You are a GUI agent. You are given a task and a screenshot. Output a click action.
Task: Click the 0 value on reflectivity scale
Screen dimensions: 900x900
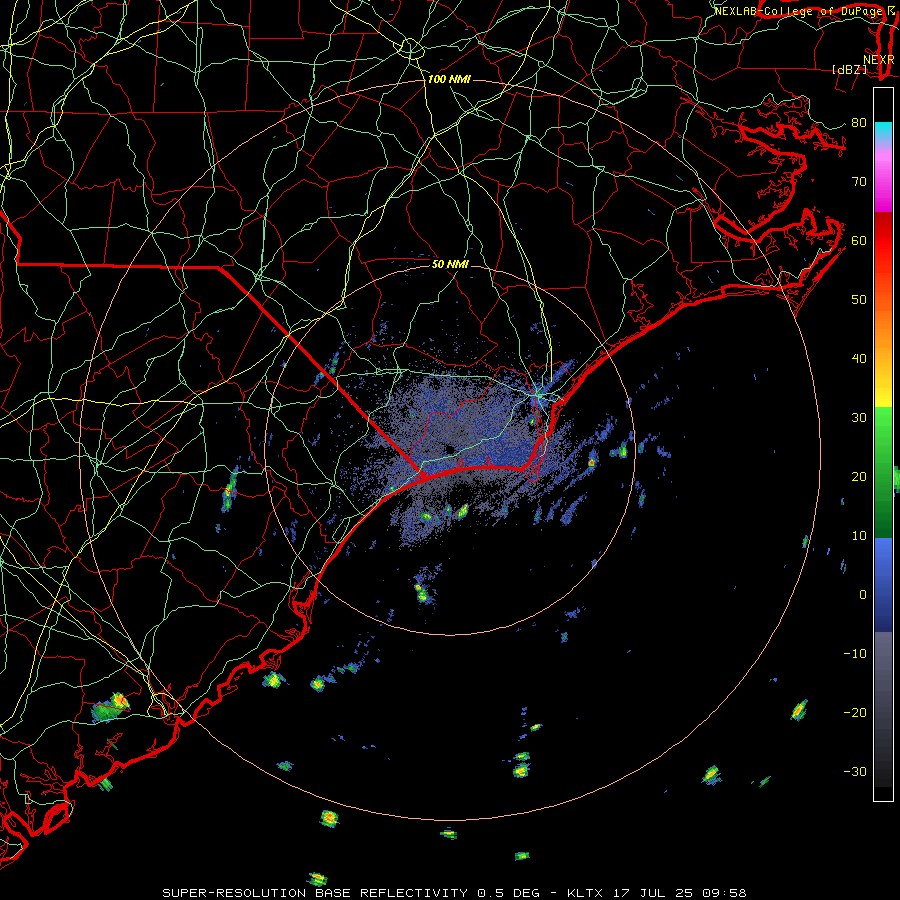click(863, 595)
